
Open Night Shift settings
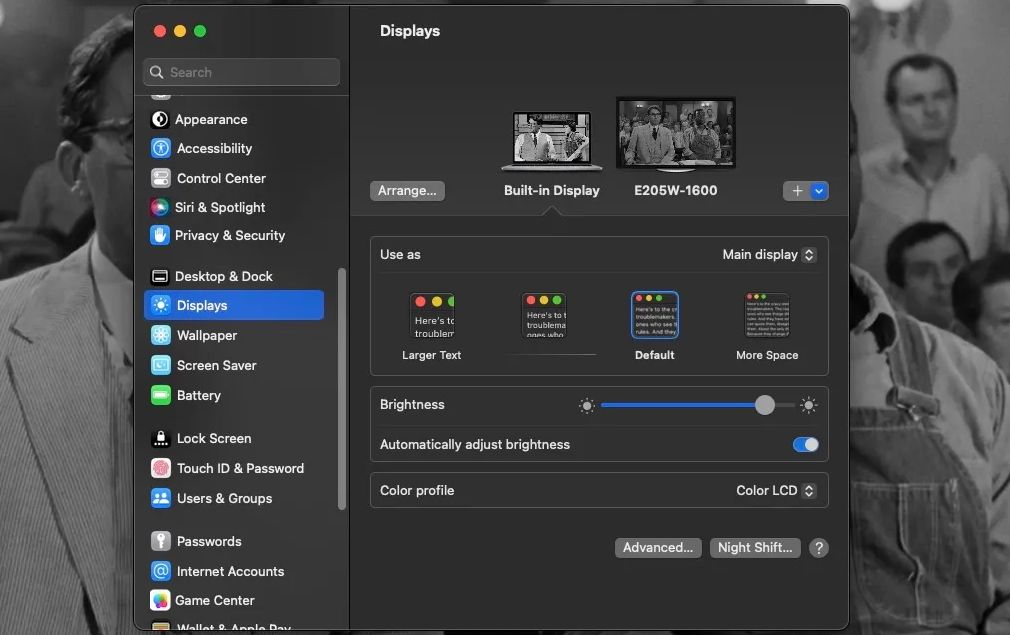(755, 548)
